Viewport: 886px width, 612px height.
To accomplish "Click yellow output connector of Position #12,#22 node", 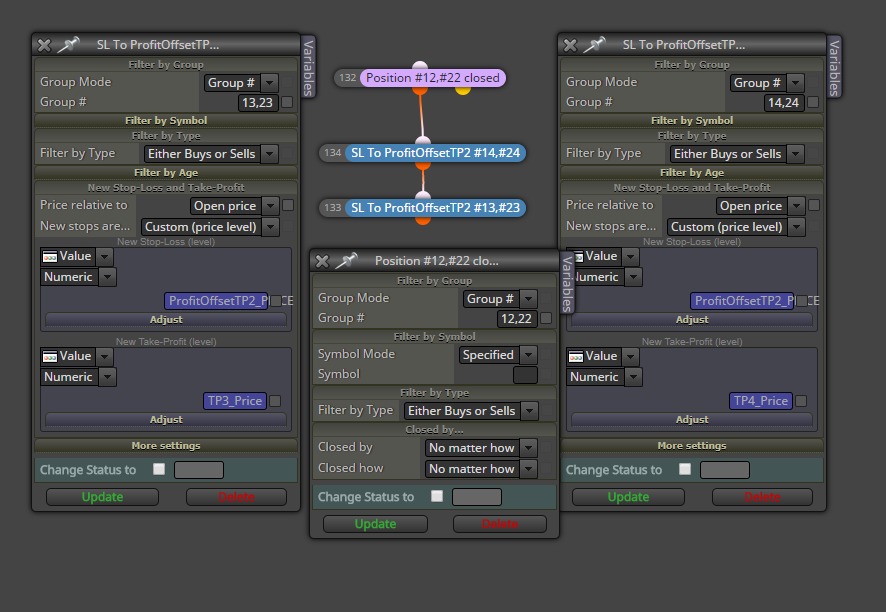I will (x=463, y=90).
